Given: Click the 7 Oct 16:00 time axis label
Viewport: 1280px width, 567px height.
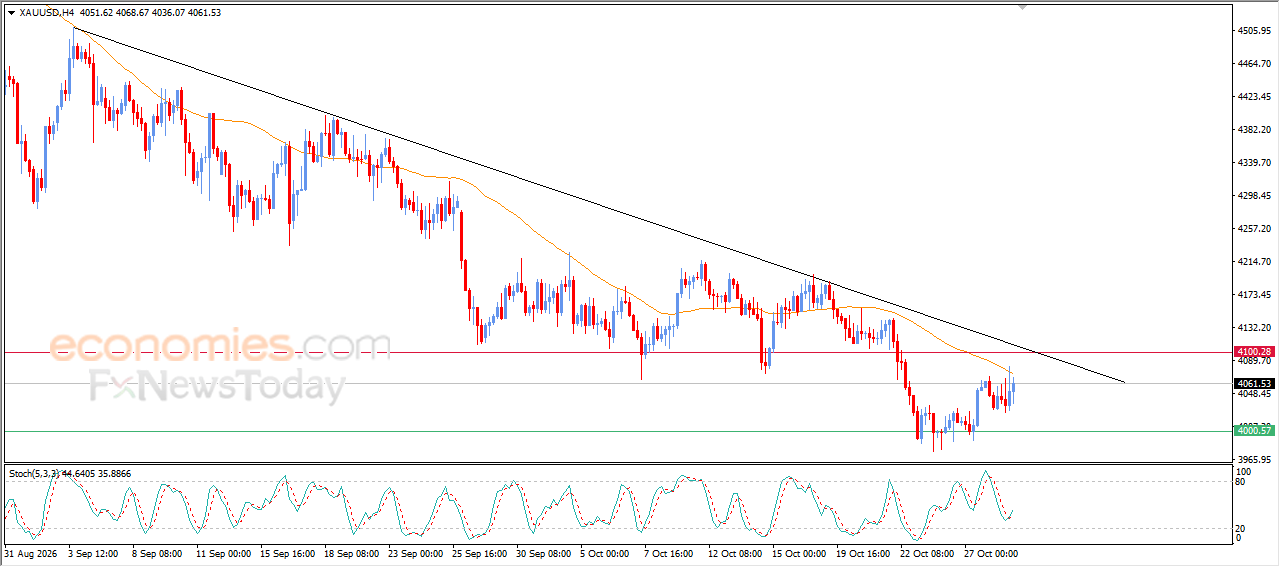Looking at the screenshot, I should click(670, 552).
